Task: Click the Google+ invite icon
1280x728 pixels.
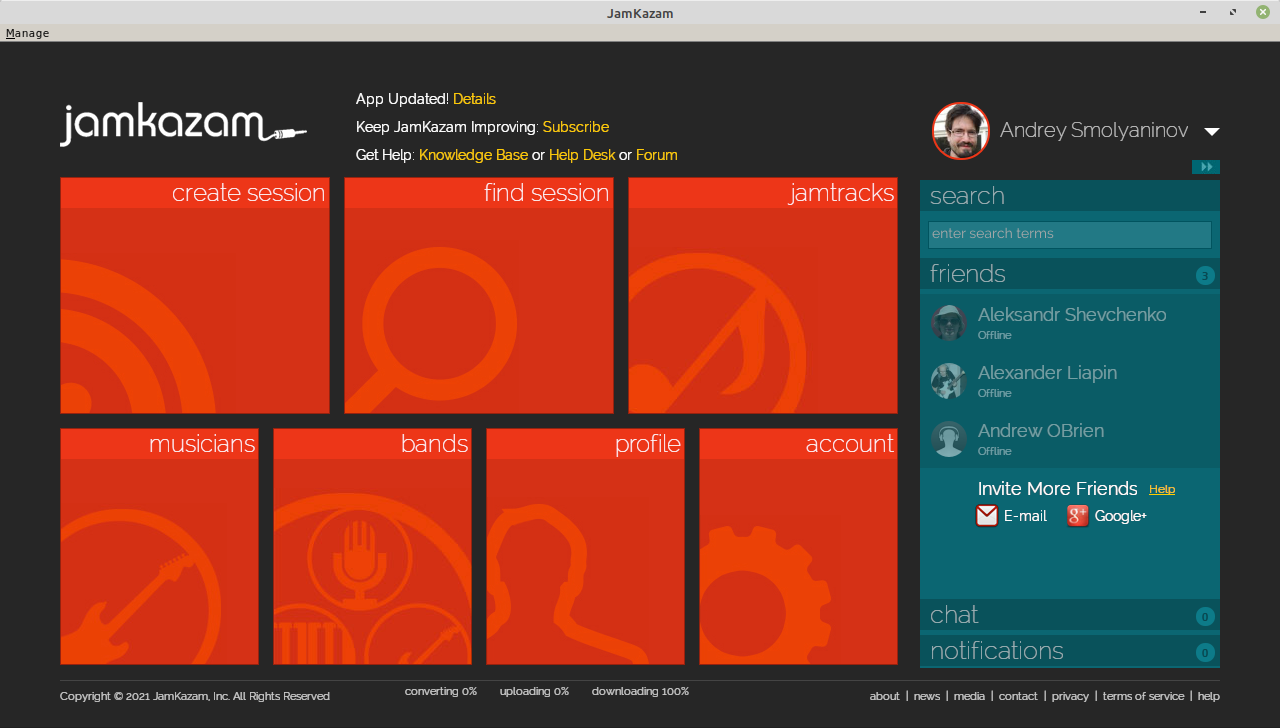Action: point(1078,516)
